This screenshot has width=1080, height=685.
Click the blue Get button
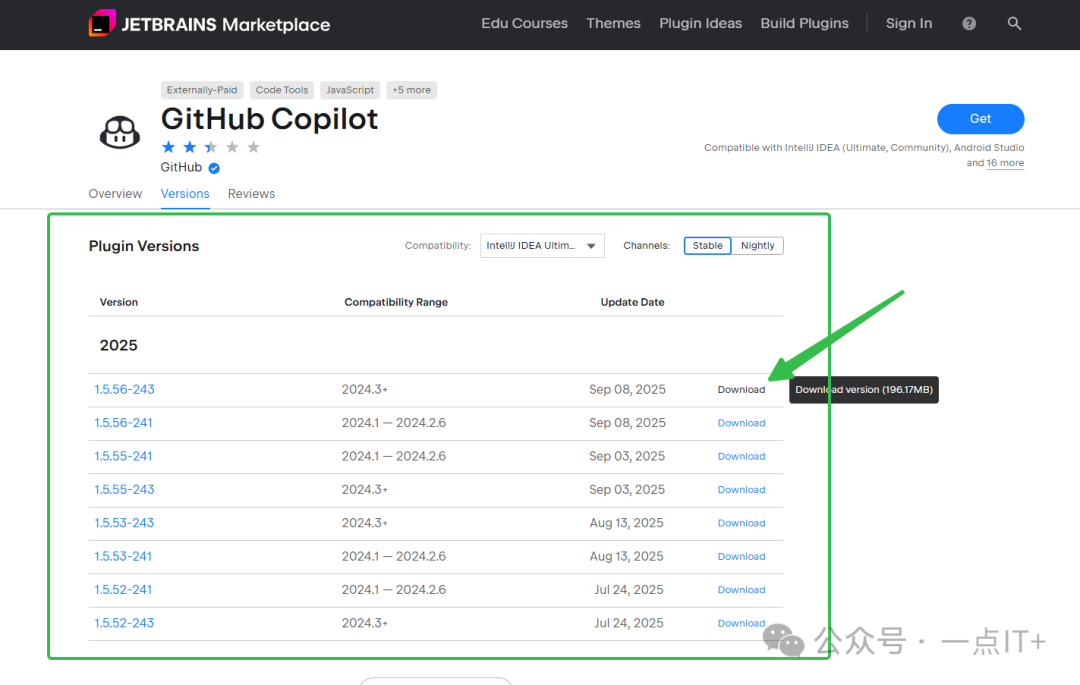pos(980,118)
